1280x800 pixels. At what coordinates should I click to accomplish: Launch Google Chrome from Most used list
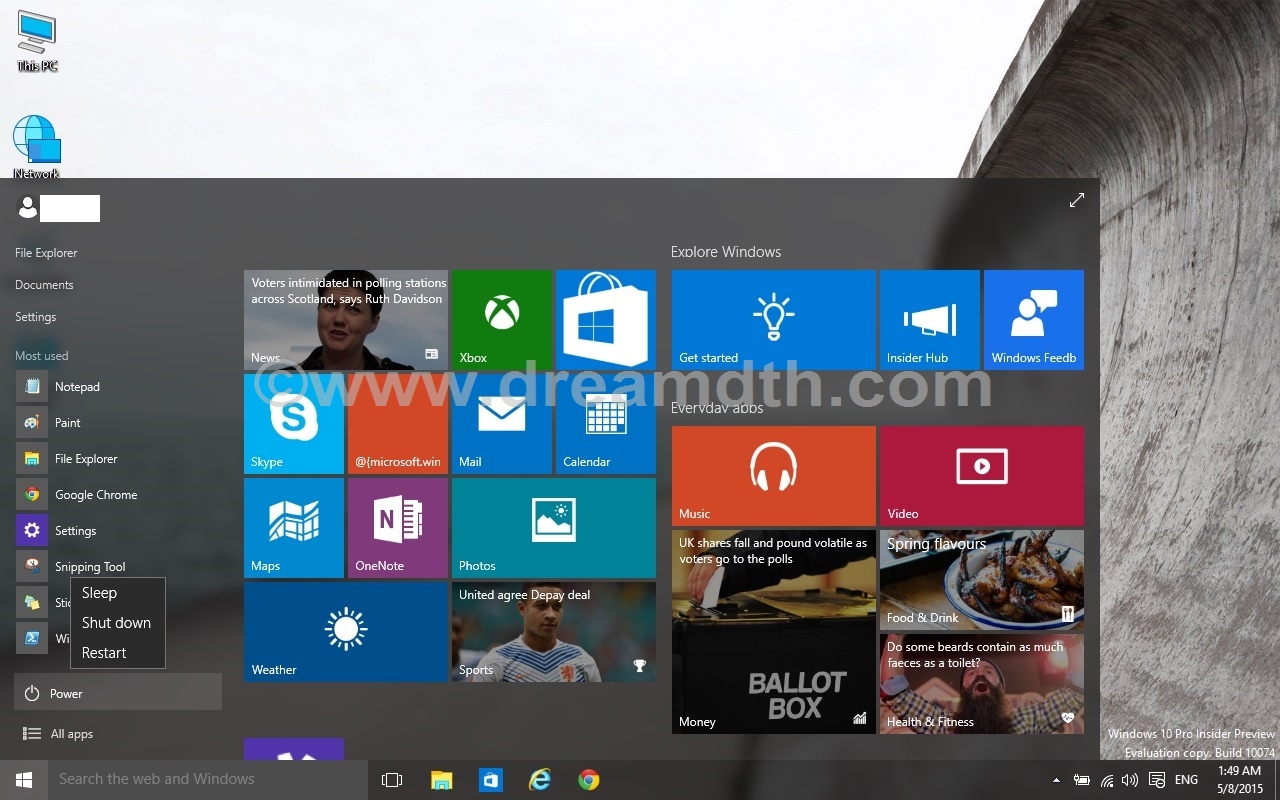117,495
